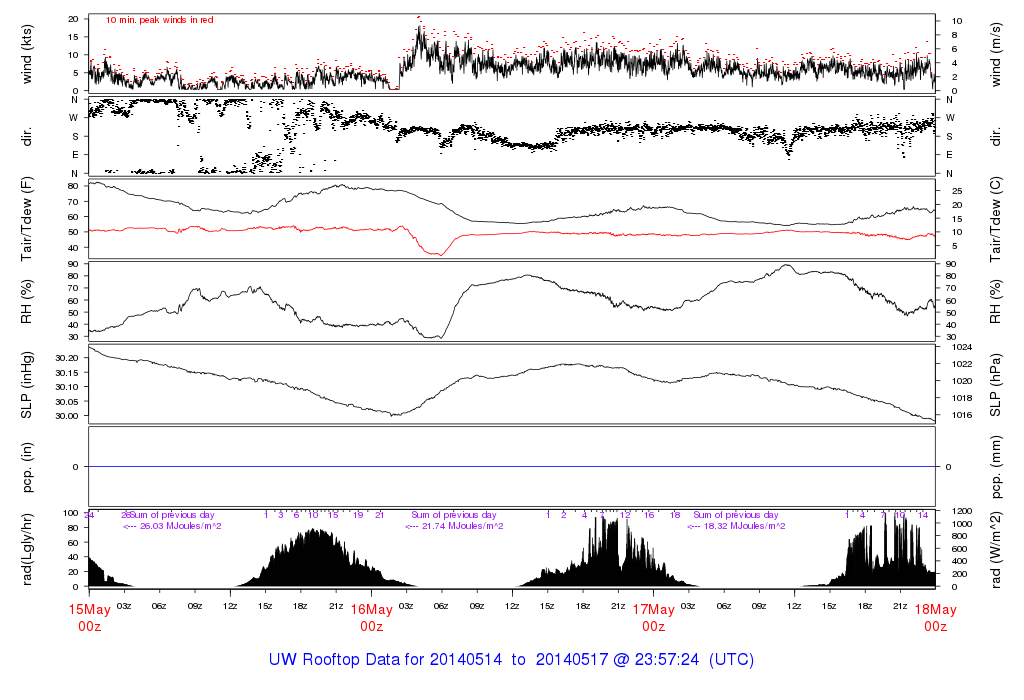Image resolution: width=1024 pixels, height=700 pixels.
Task: Click the '16May' date label
Action: (372, 610)
